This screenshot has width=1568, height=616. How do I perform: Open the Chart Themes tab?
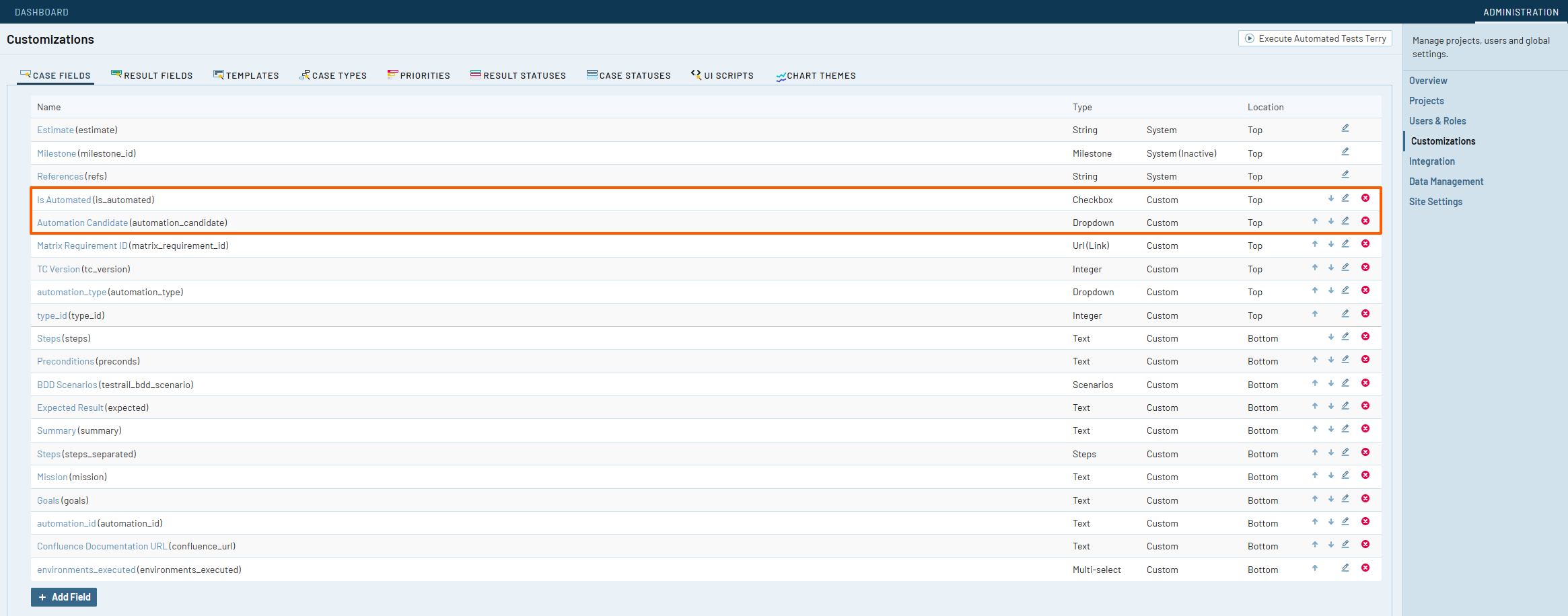(816, 75)
